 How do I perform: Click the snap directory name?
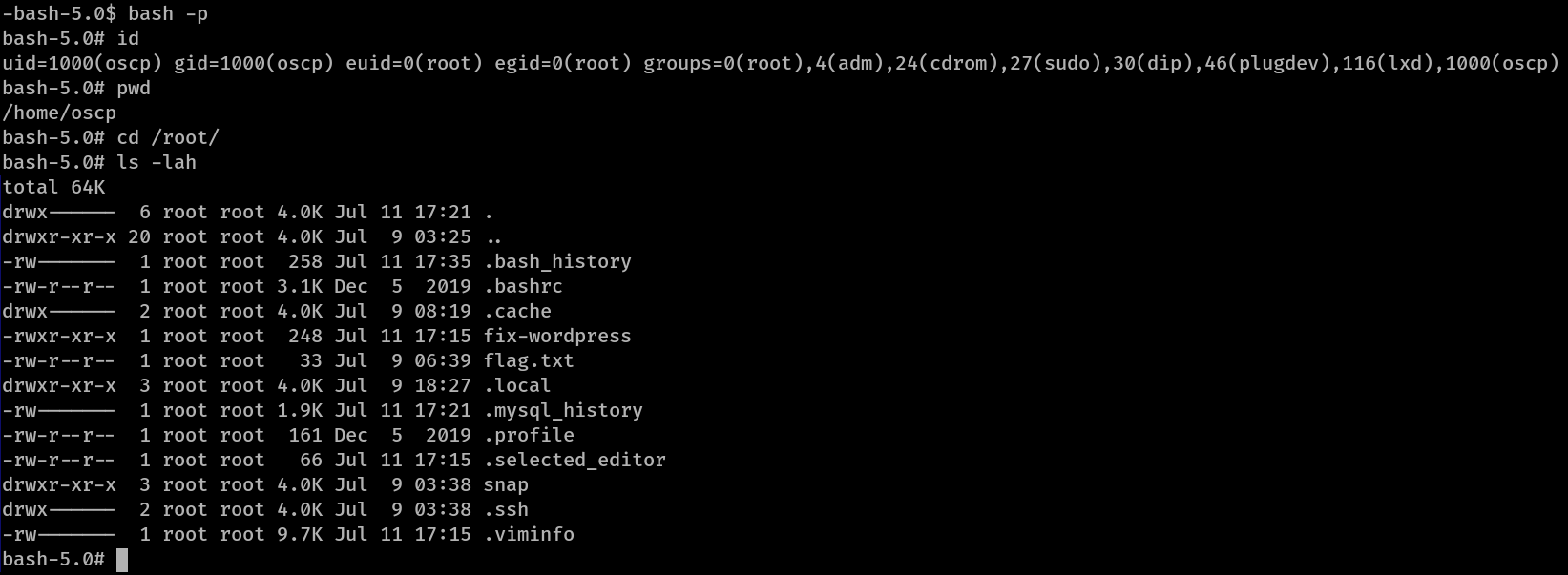point(506,485)
